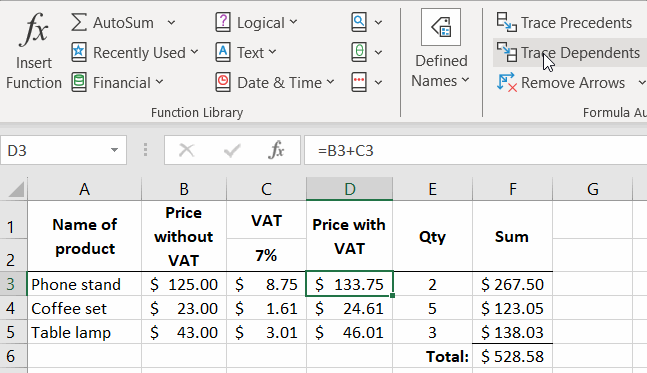Screen dimensions: 647x373
Task: Select the total cell $ 528.58
Action: click(x=512, y=356)
